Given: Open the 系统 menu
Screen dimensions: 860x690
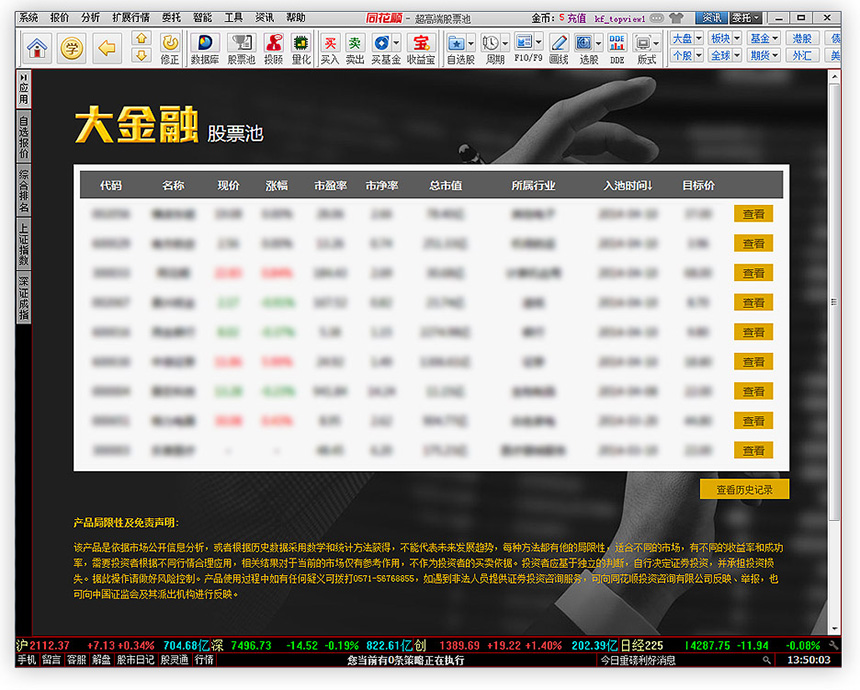Looking at the screenshot, I should pyautogui.click(x=29, y=18).
